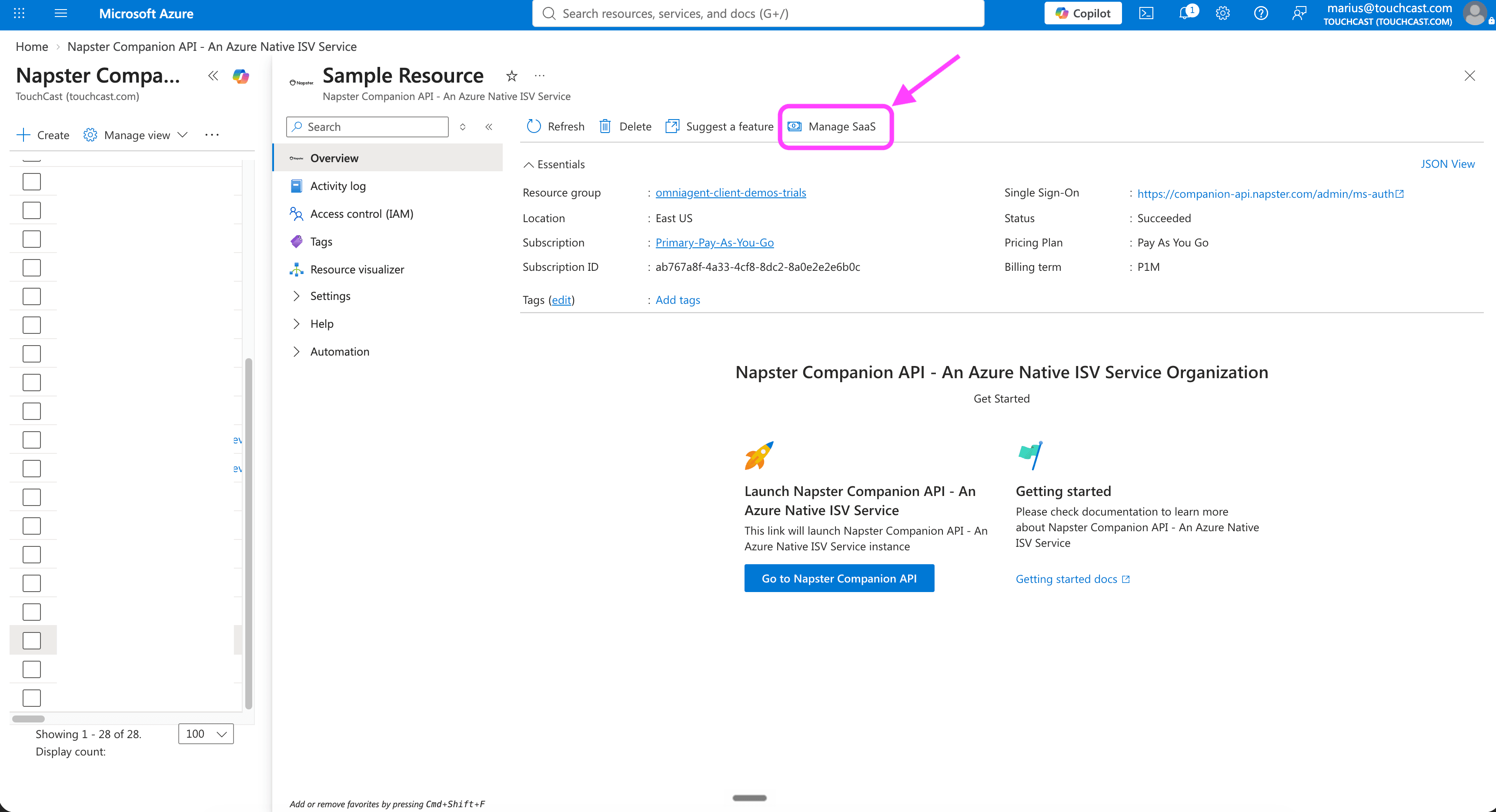Screen dimensions: 1496x812
Task: Go to Home breadcrumb
Action: [x=32, y=47]
